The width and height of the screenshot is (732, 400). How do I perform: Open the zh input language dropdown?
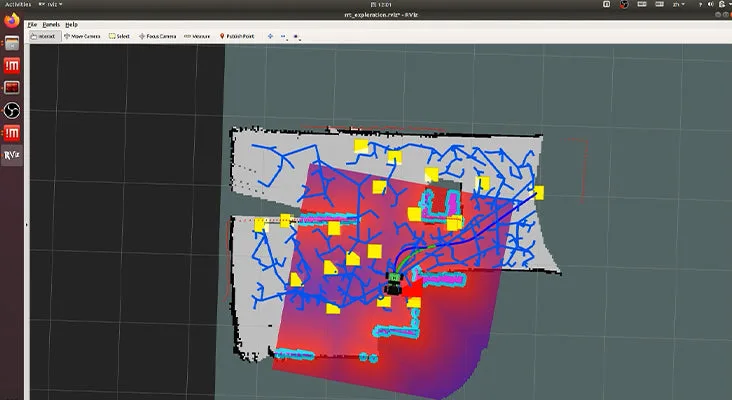pyautogui.click(x=679, y=4)
